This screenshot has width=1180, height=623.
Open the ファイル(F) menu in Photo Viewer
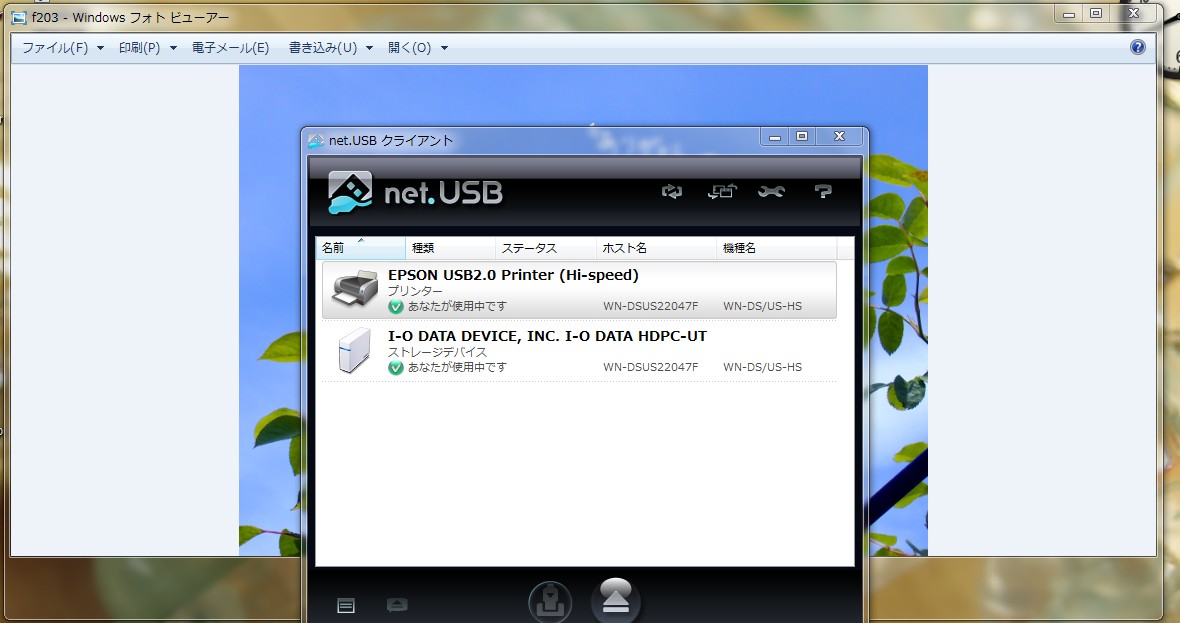(x=55, y=47)
